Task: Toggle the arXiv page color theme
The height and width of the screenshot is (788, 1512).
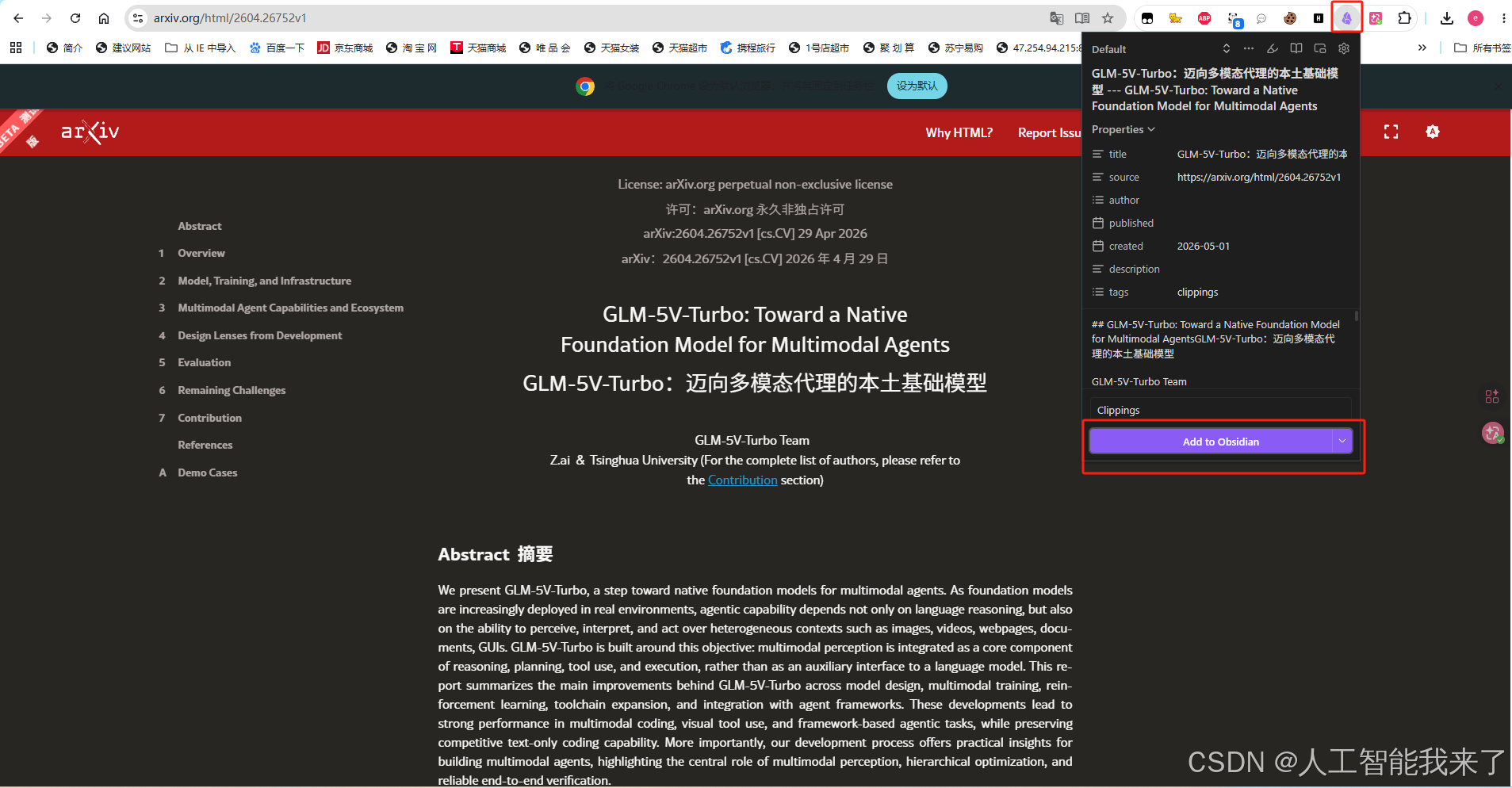Action: 1432,132
